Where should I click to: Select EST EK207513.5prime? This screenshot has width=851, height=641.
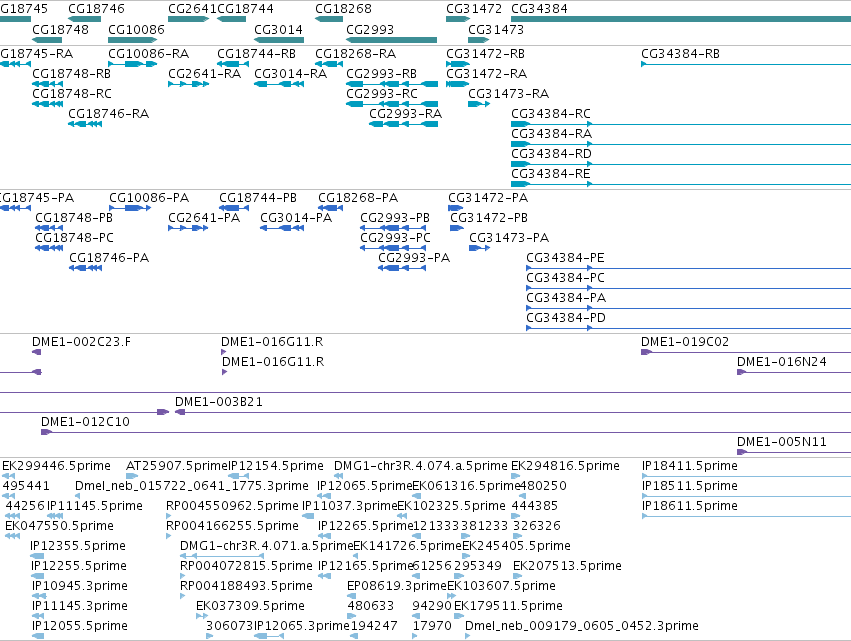click(517, 576)
